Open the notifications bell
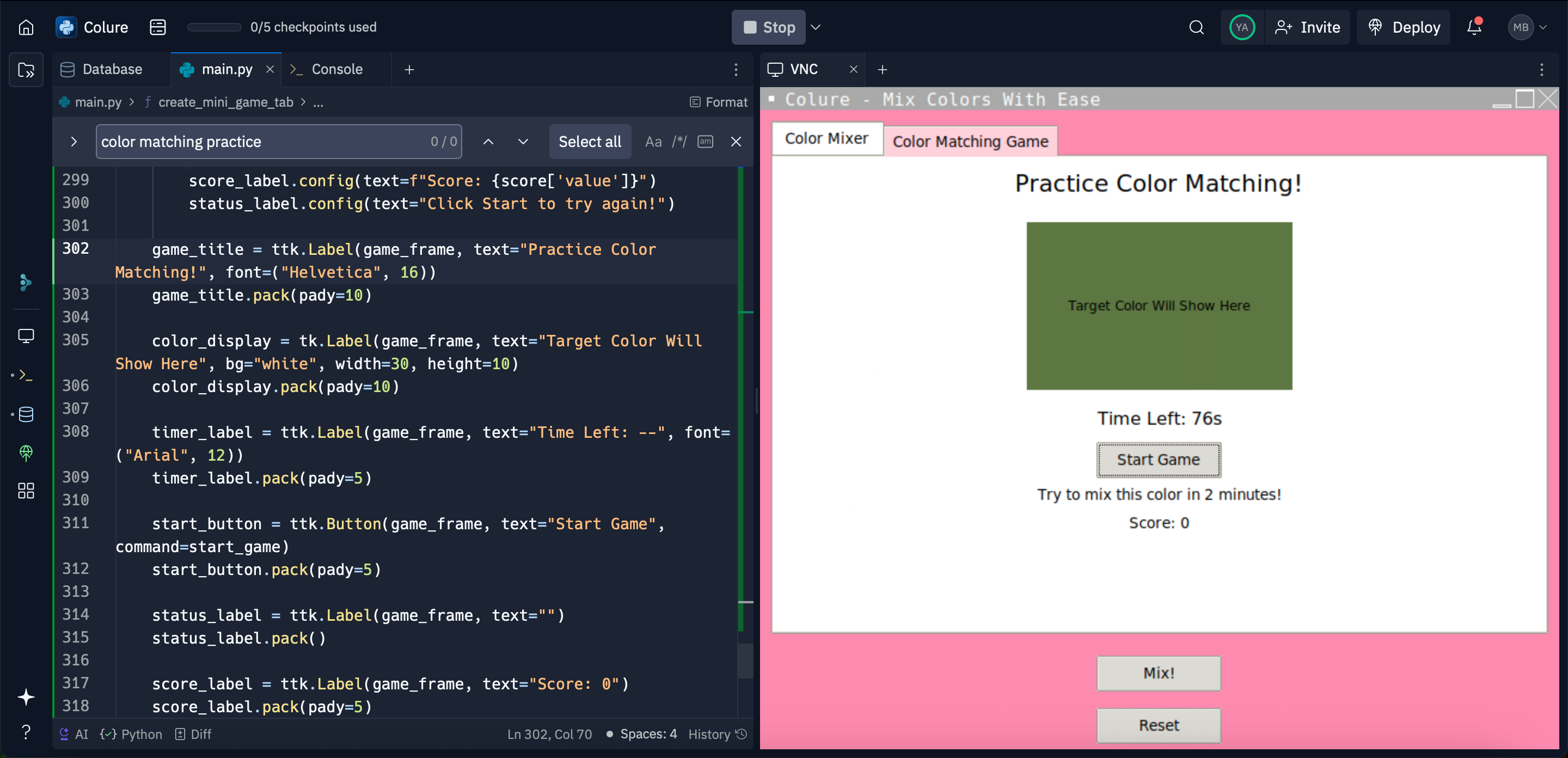The width and height of the screenshot is (1568, 758). [1474, 27]
